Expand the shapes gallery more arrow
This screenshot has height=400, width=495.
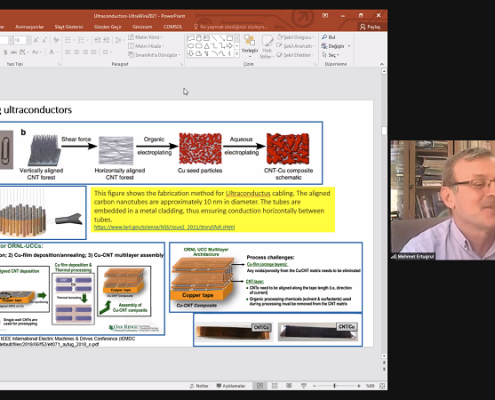pyautogui.click(x=237, y=54)
